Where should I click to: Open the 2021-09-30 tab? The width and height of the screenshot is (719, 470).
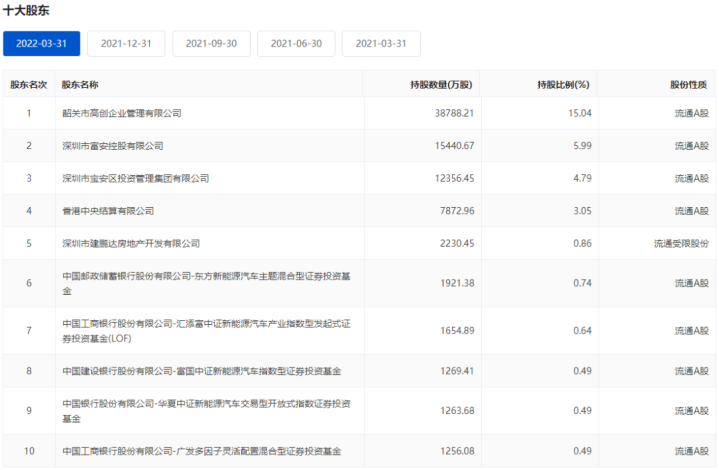(211, 44)
